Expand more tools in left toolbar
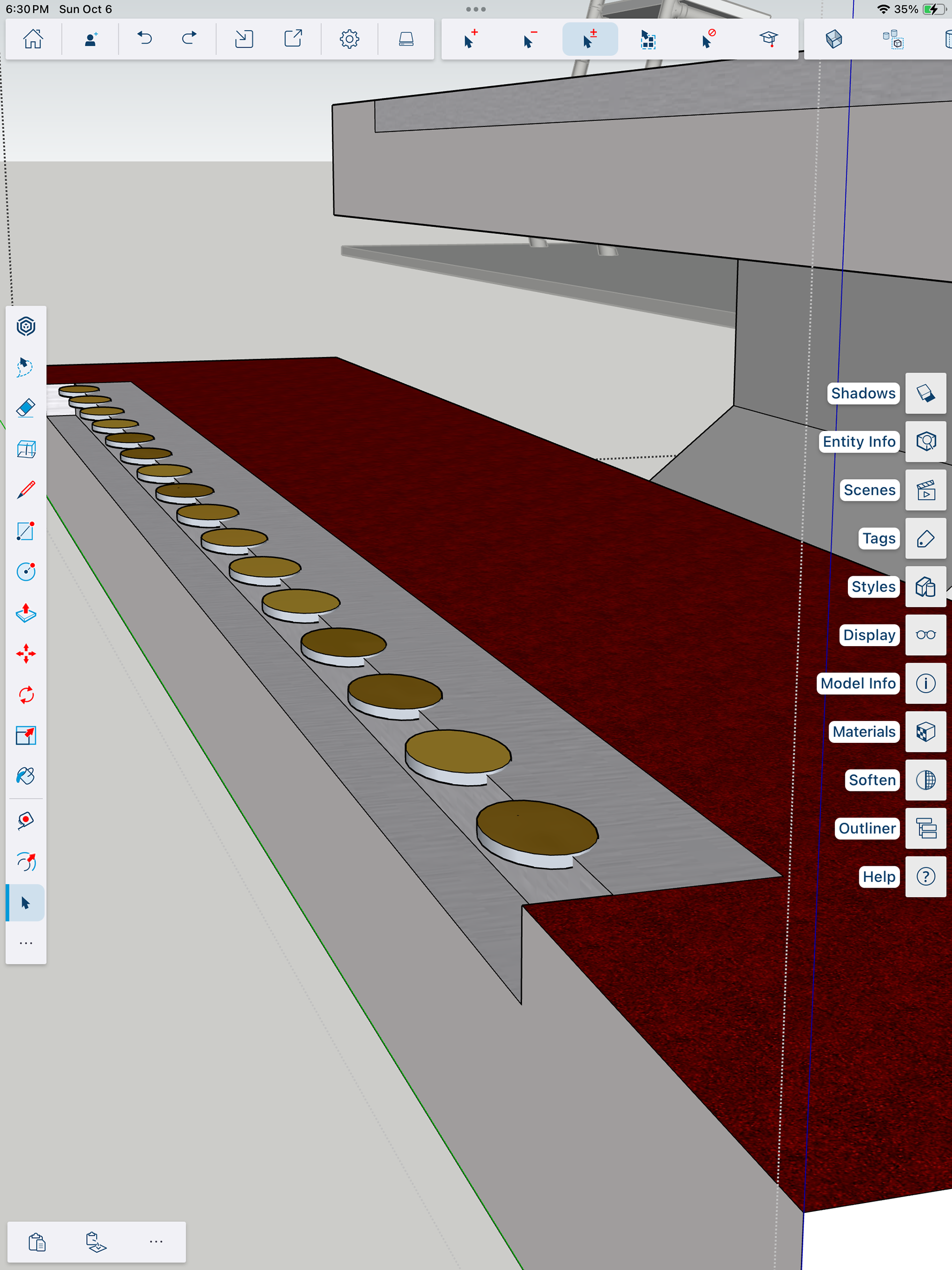The width and height of the screenshot is (952, 1270). tap(26, 943)
